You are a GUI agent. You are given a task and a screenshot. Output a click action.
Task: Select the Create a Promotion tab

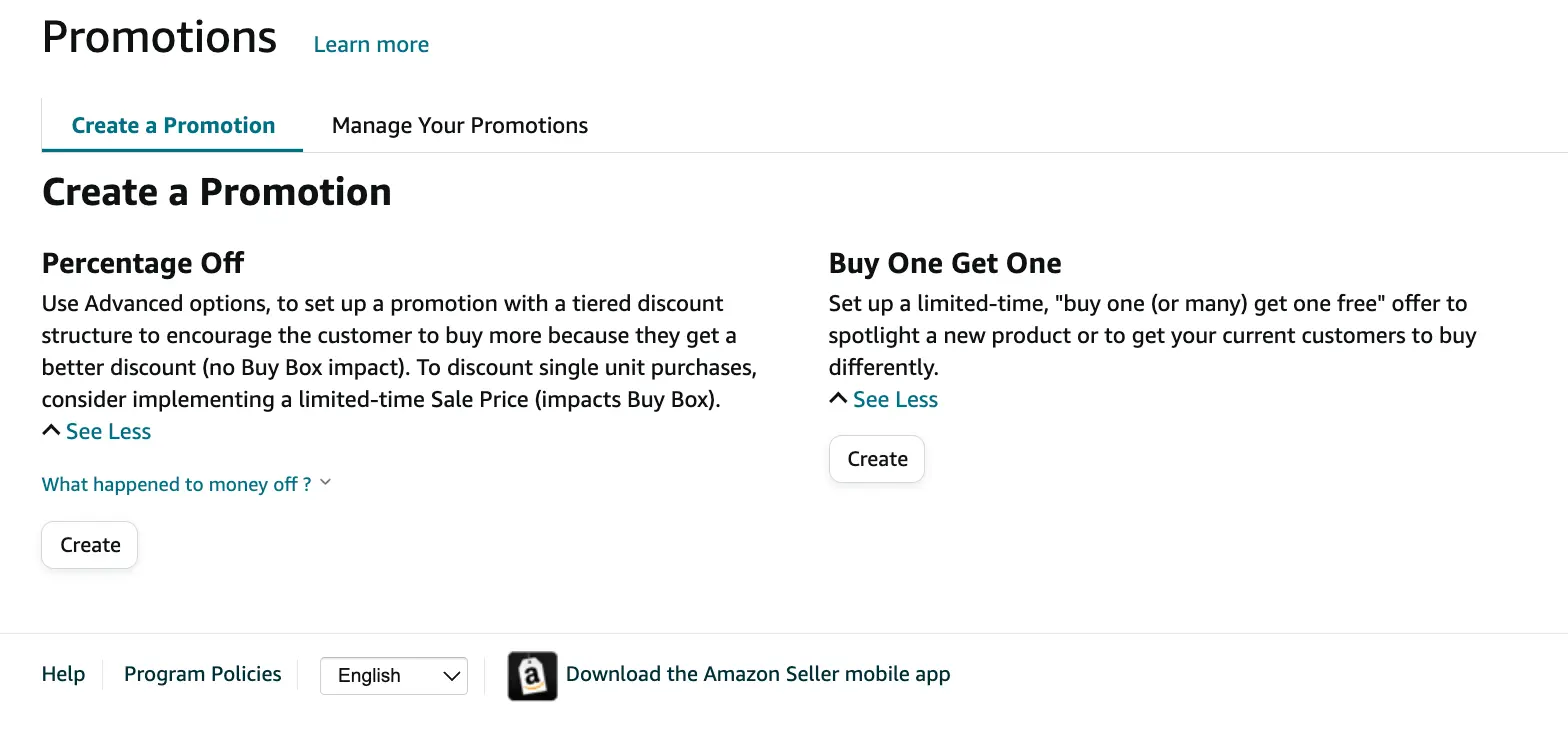click(x=172, y=125)
